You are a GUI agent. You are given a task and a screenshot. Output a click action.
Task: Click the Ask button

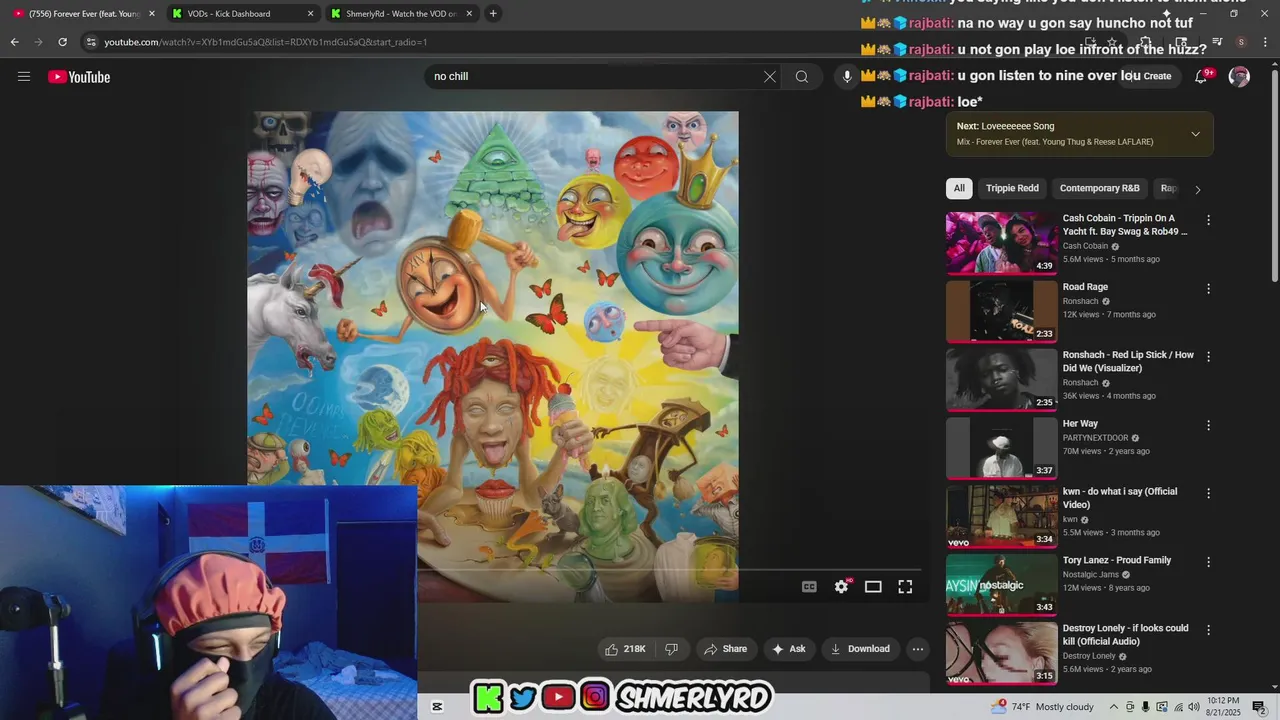coord(788,649)
